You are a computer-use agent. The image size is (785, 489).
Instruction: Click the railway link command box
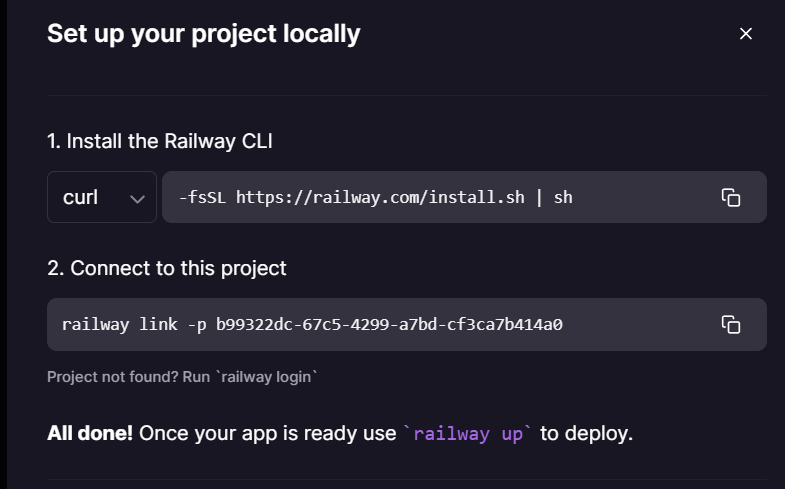(x=380, y=324)
